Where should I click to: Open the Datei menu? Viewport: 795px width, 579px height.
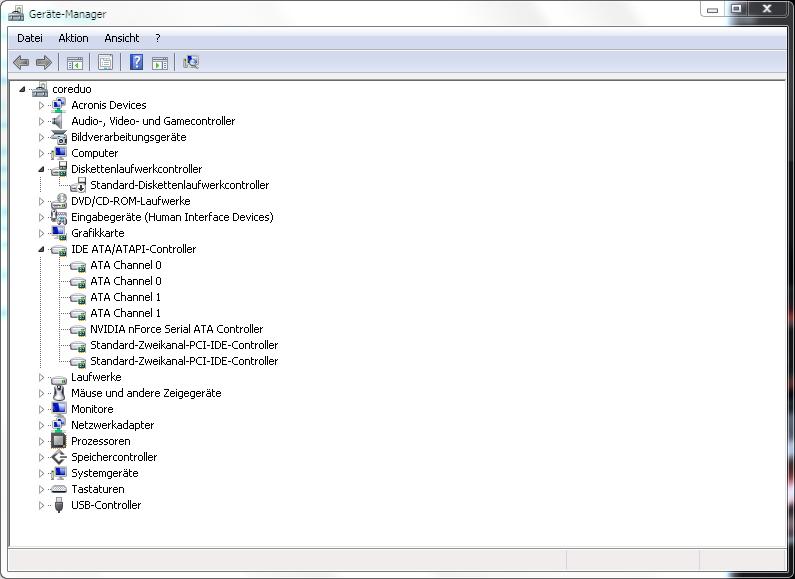pyautogui.click(x=30, y=38)
